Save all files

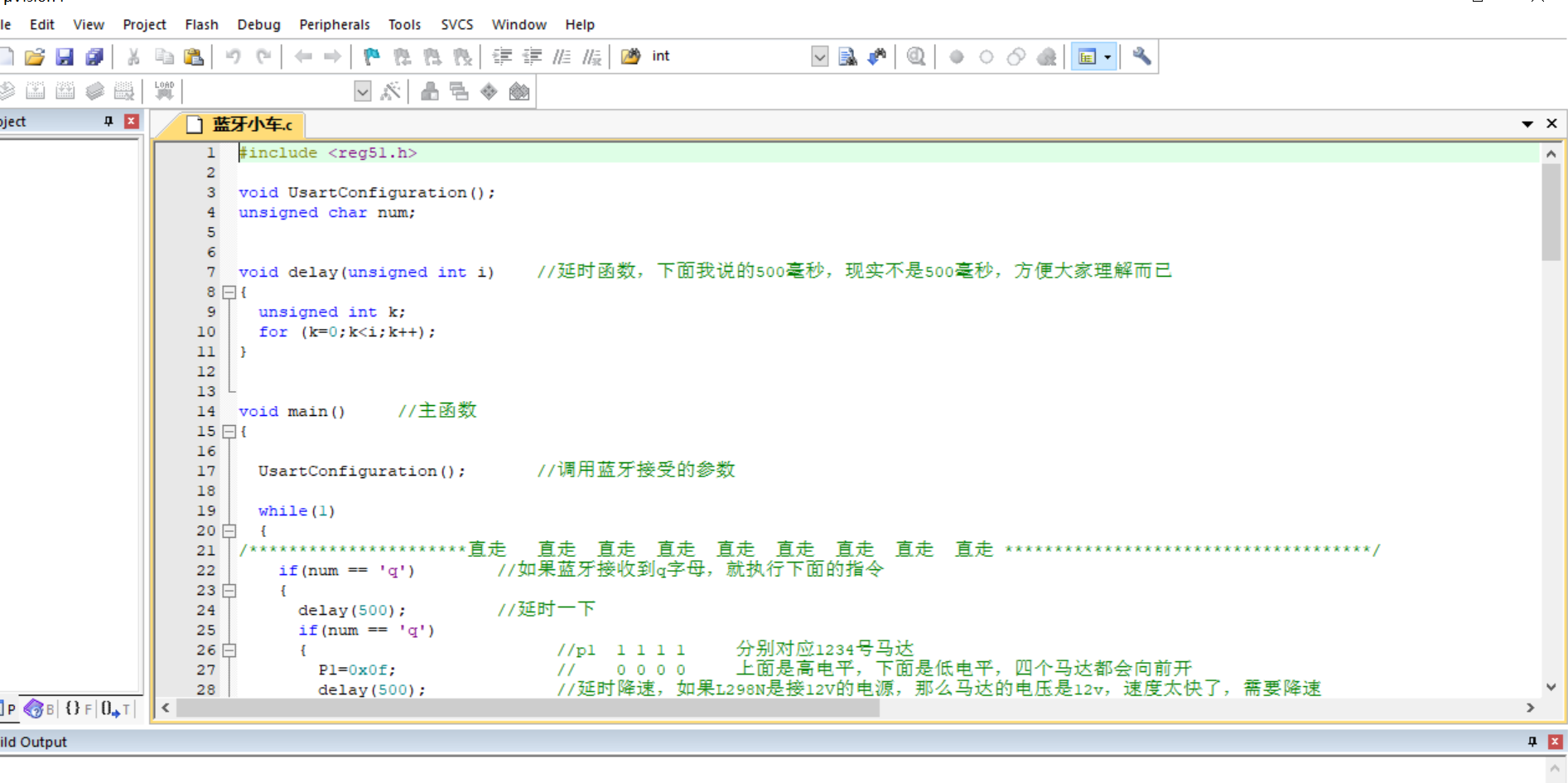(94, 56)
